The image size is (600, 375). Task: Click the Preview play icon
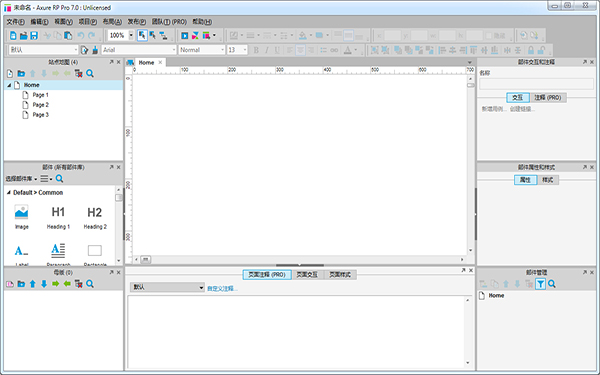(x=184, y=36)
